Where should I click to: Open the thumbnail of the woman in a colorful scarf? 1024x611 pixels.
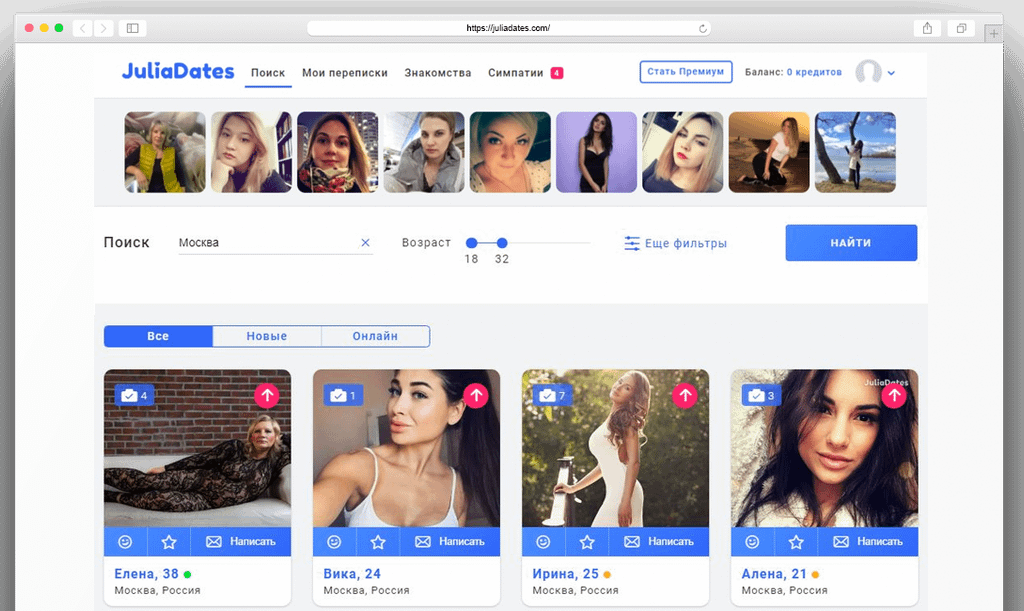coord(338,152)
